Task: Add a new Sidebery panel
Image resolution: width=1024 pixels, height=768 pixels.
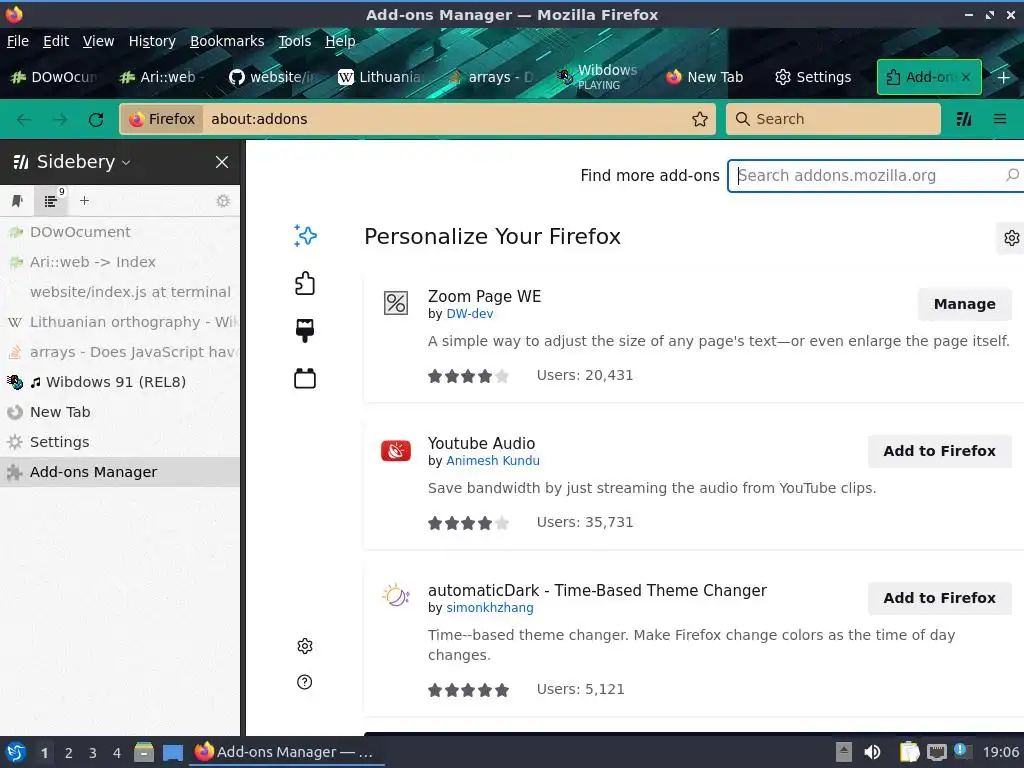Action: tap(84, 200)
